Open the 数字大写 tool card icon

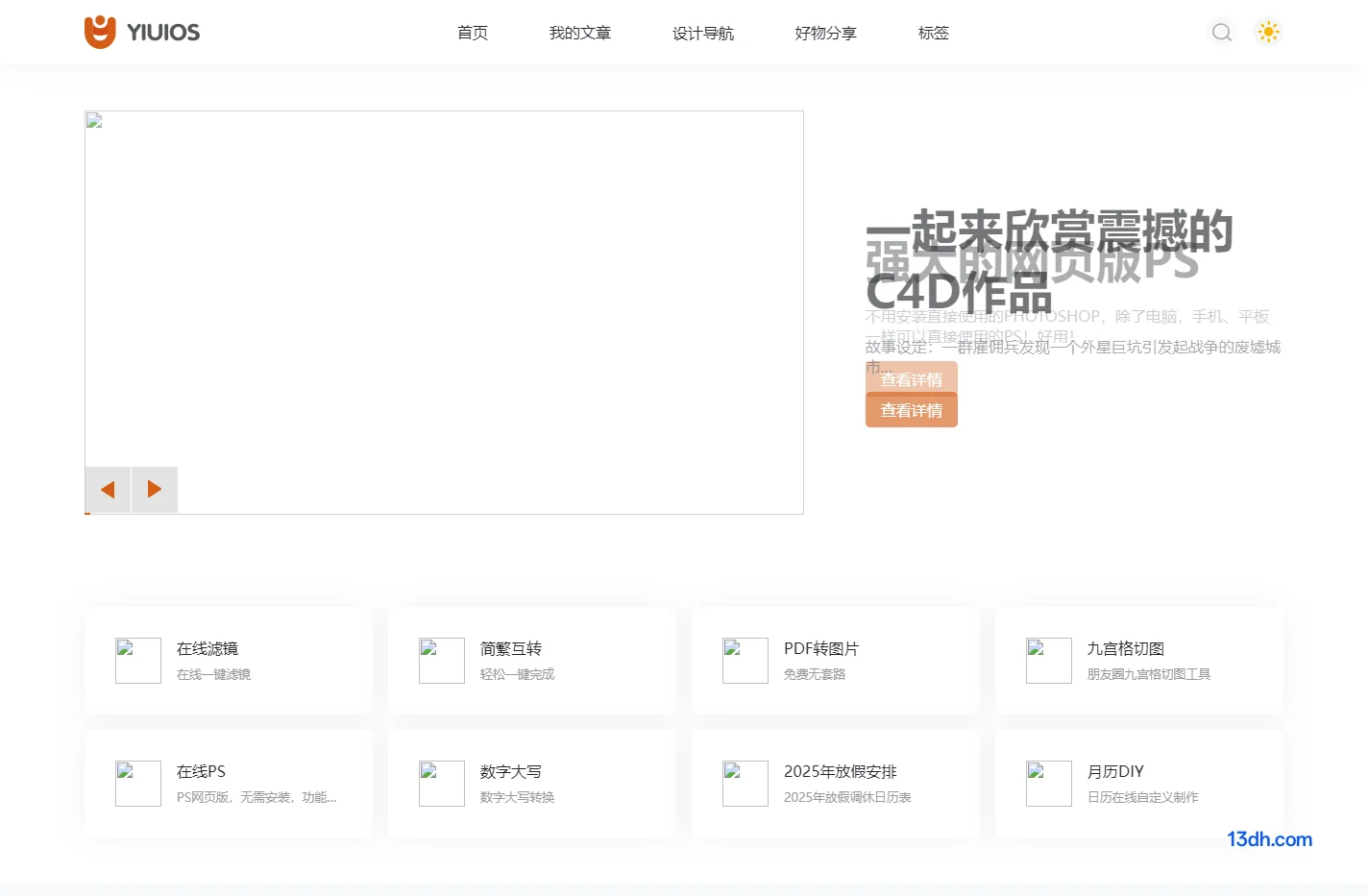click(442, 784)
